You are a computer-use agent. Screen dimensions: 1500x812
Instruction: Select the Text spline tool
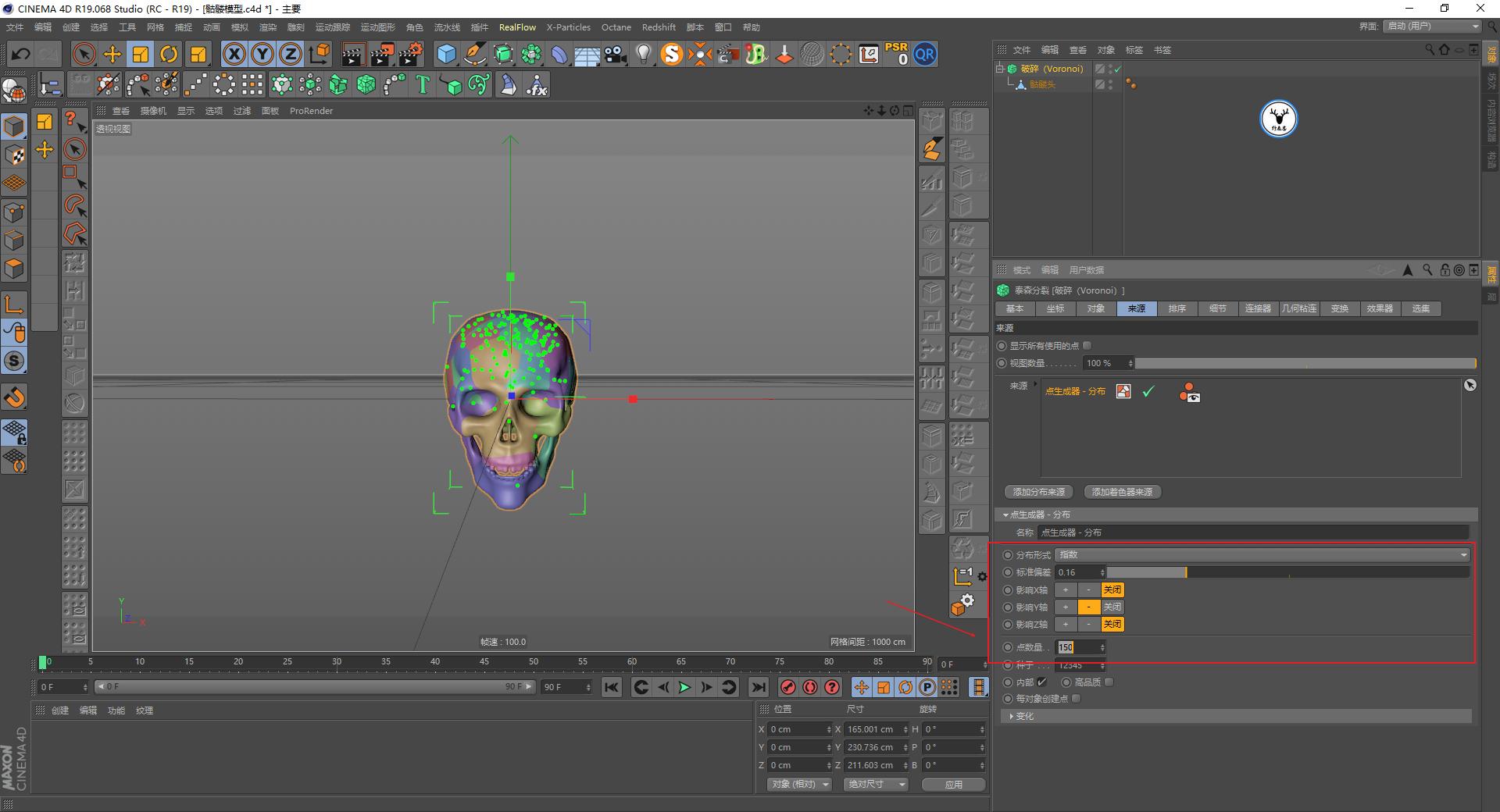pos(423,84)
